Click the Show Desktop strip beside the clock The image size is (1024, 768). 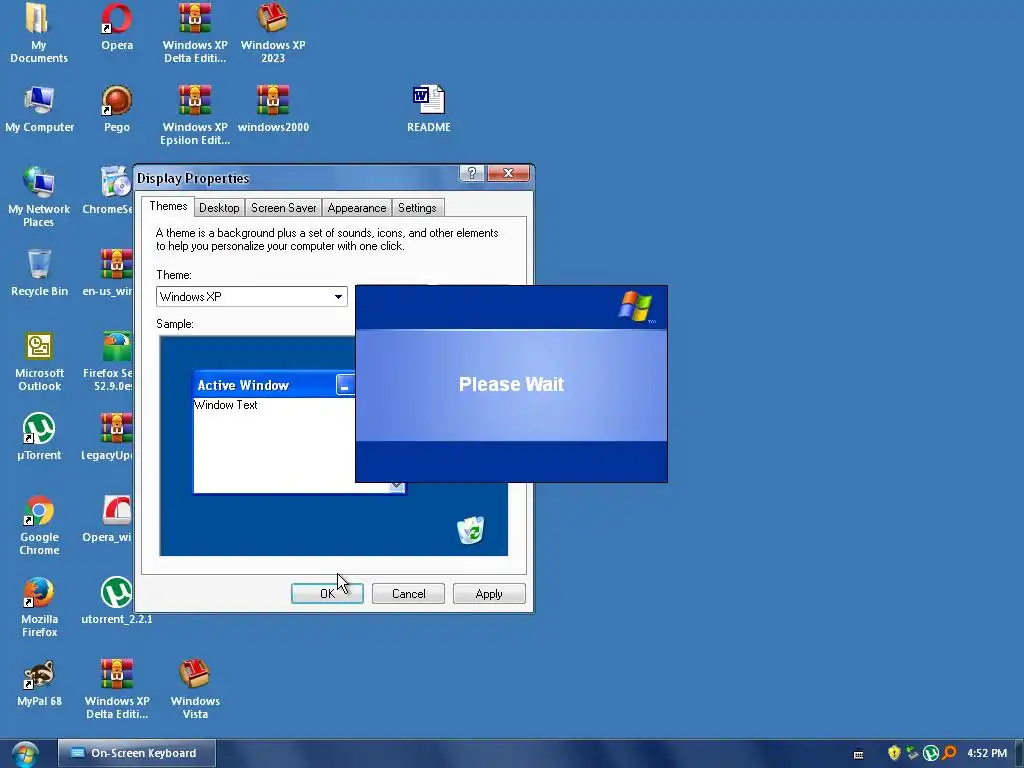tap(1019, 754)
